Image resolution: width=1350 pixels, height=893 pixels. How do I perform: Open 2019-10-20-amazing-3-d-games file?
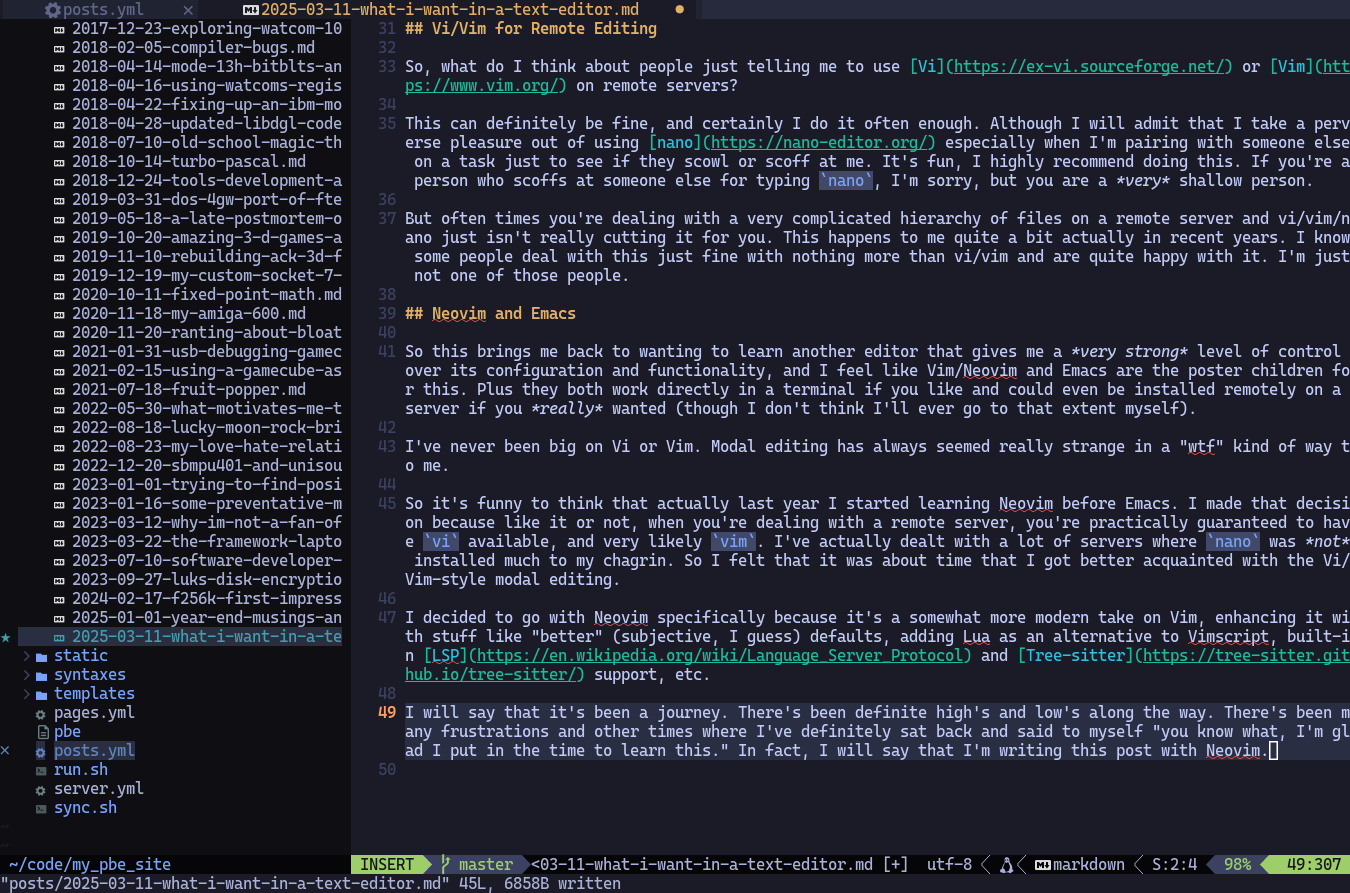point(207,238)
